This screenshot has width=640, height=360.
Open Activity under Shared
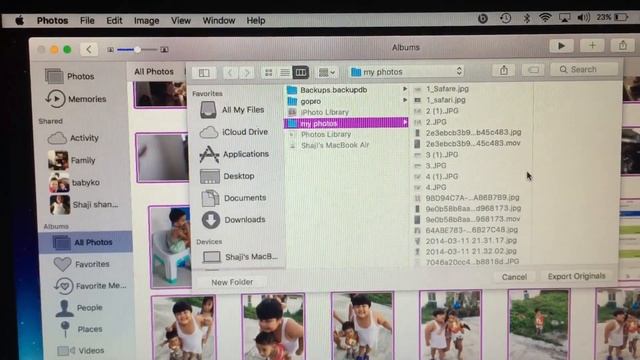point(73,138)
